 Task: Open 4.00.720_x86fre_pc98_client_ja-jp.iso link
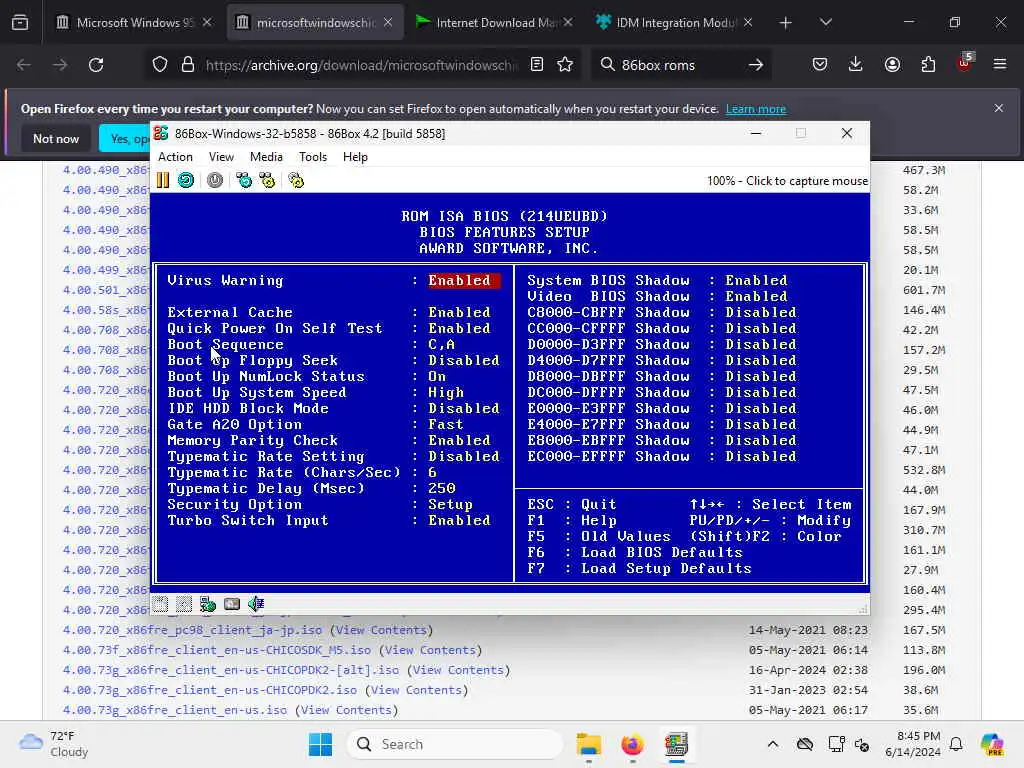pos(192,630)
